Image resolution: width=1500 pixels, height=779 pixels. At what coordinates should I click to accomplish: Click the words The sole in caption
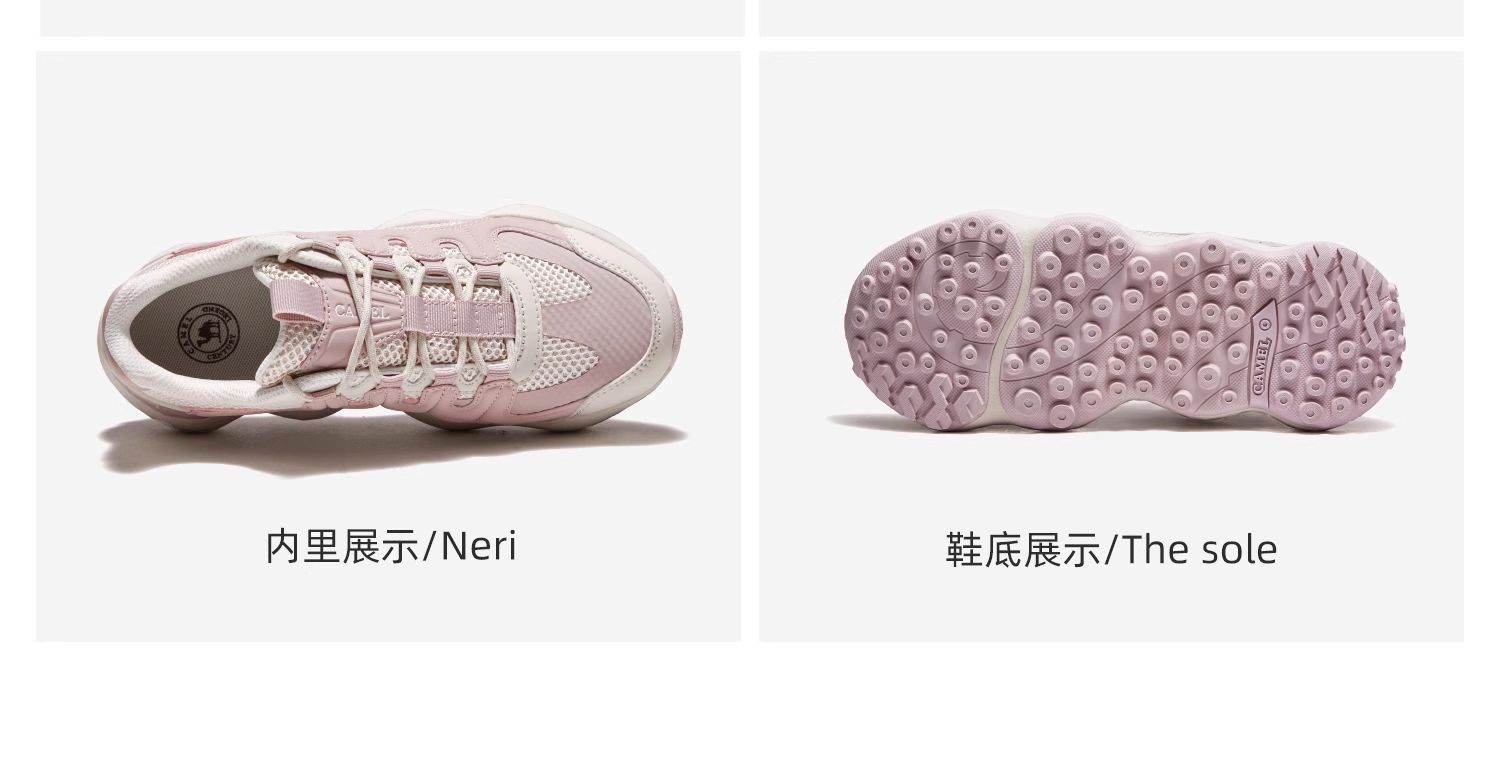tap(1199, 550)
